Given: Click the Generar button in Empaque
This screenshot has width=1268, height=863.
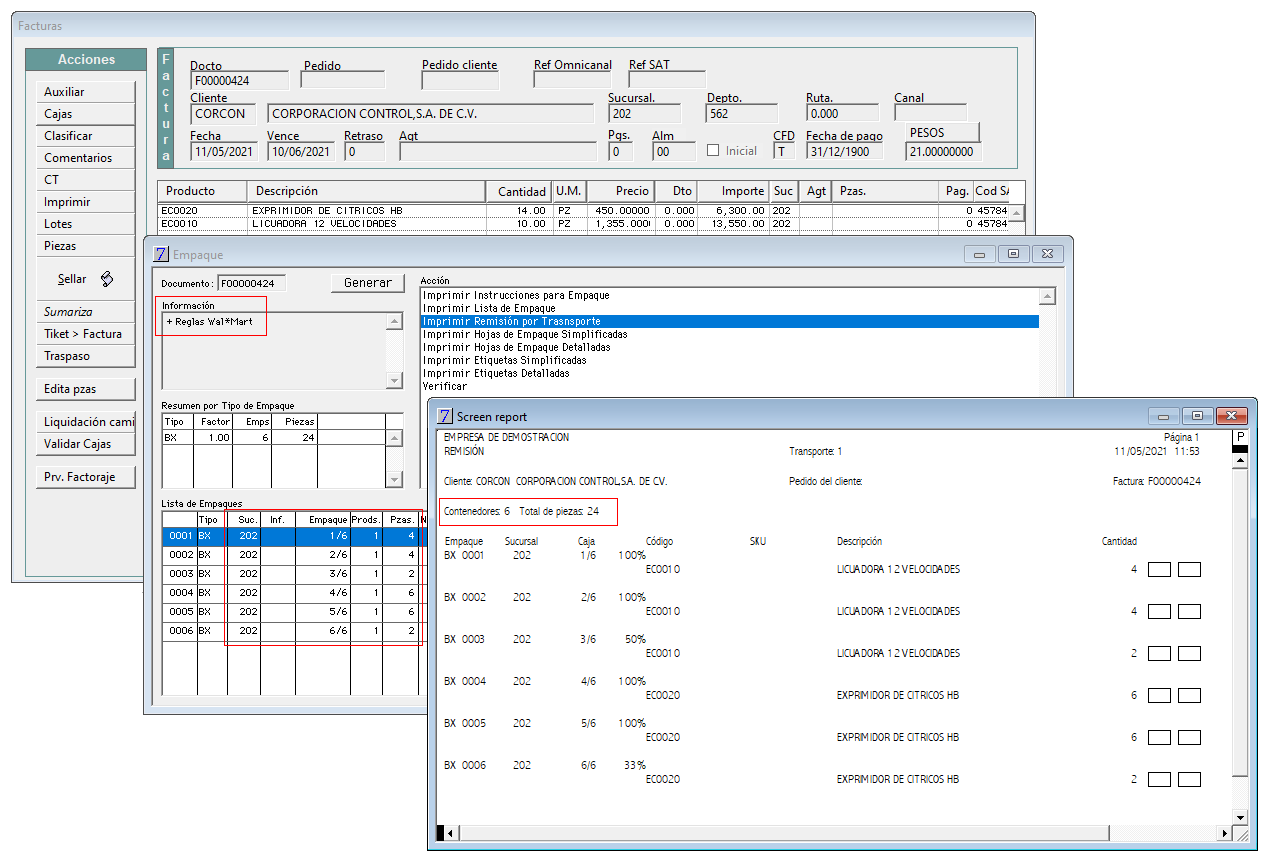Looking at the screenshot, I should 368,283.
